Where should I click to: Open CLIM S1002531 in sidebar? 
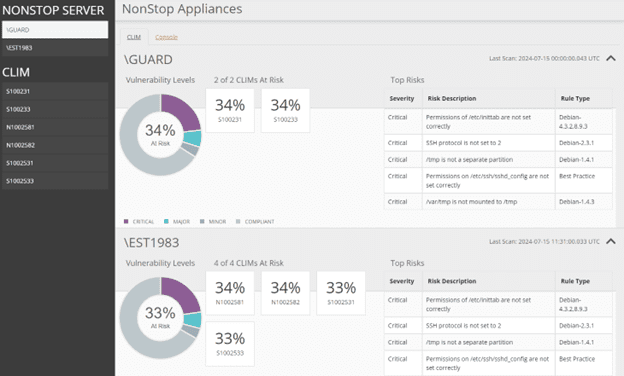coord(55,163)
